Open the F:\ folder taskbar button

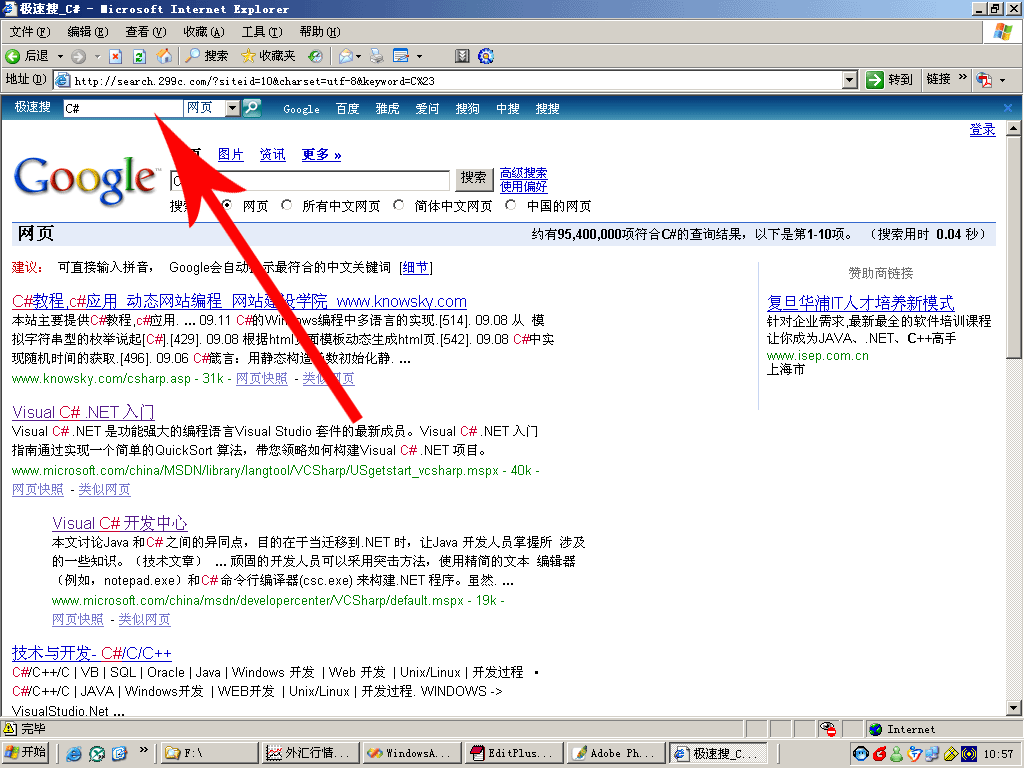pos(209,753)
